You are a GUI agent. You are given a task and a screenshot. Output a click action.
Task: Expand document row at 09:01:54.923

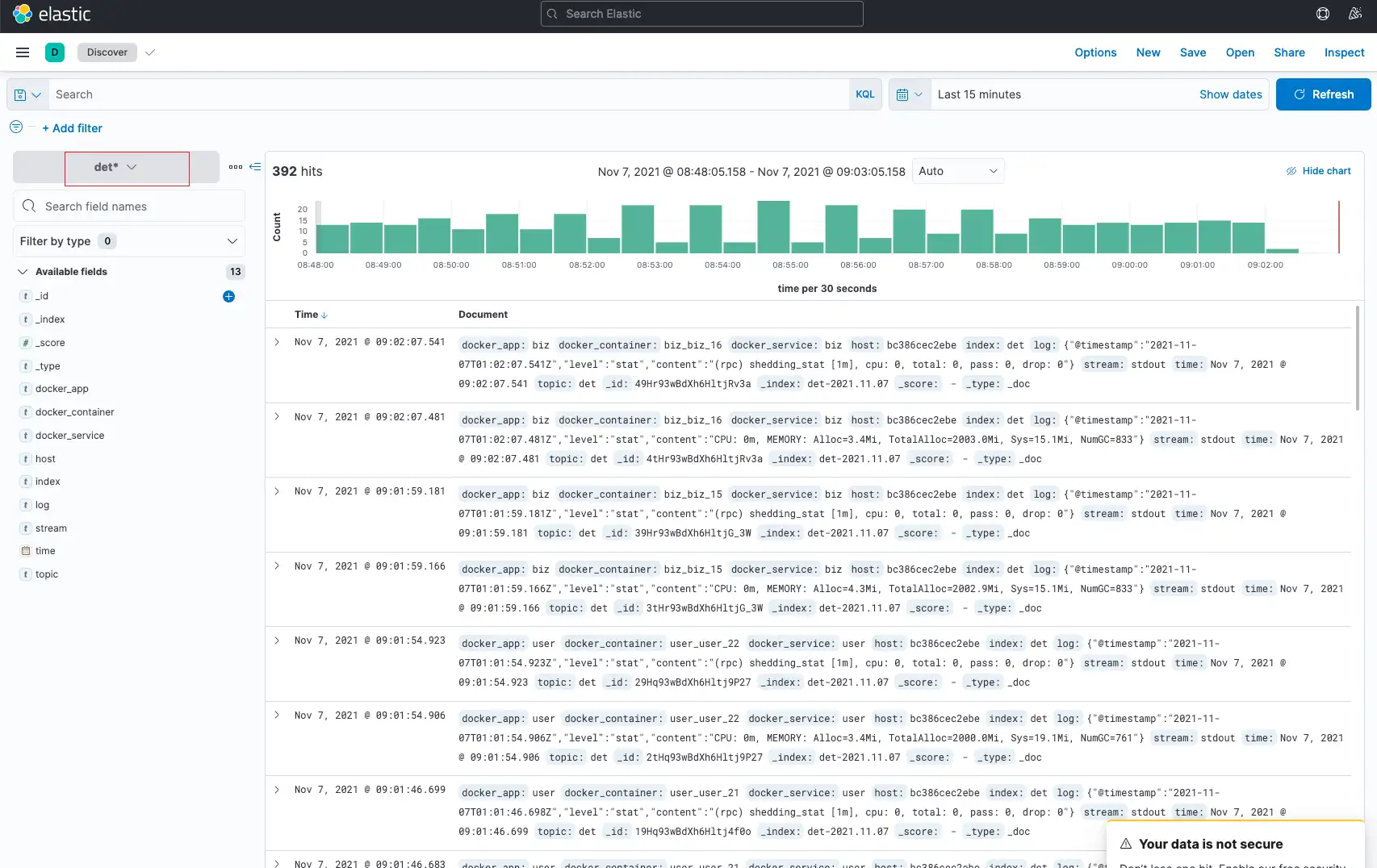(x=277, y=641)
